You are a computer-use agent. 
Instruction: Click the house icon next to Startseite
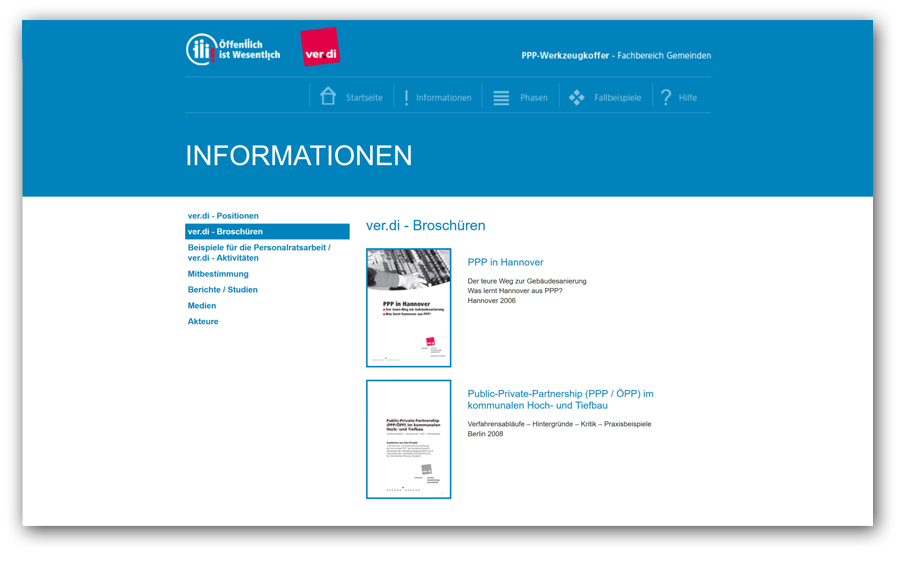click(328, 96)
